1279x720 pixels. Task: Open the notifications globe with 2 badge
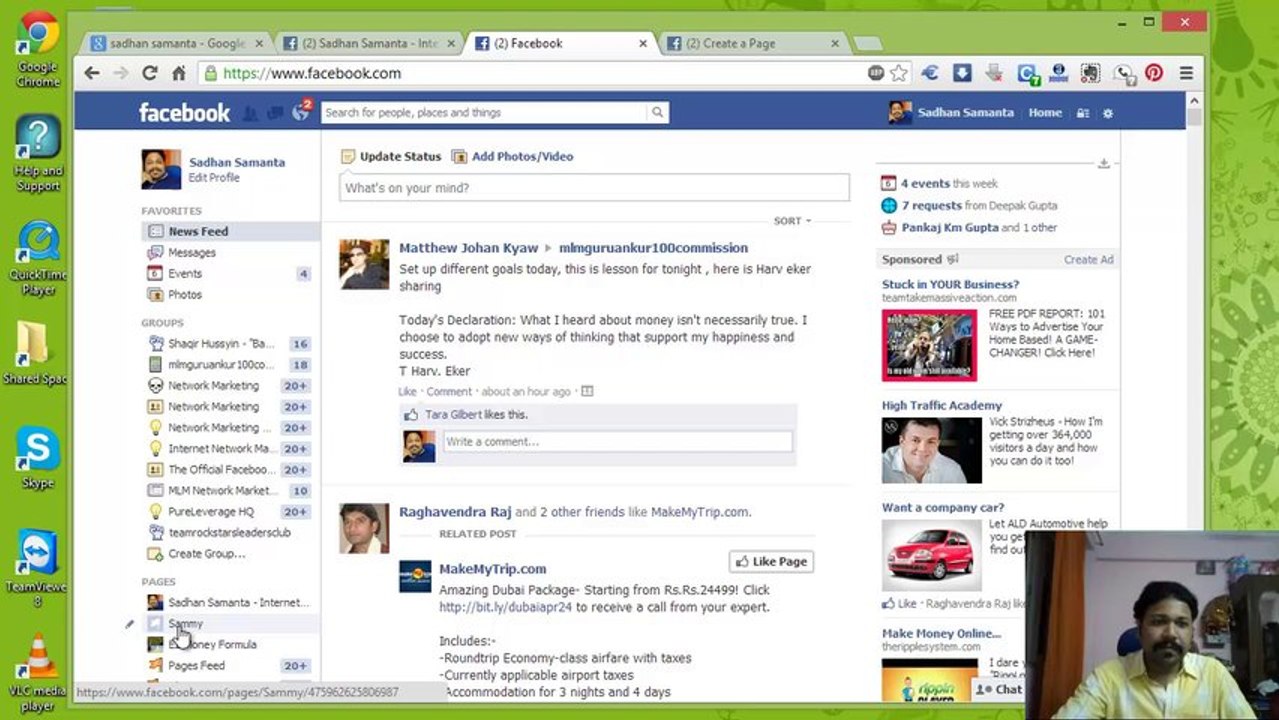pos(300,112)
